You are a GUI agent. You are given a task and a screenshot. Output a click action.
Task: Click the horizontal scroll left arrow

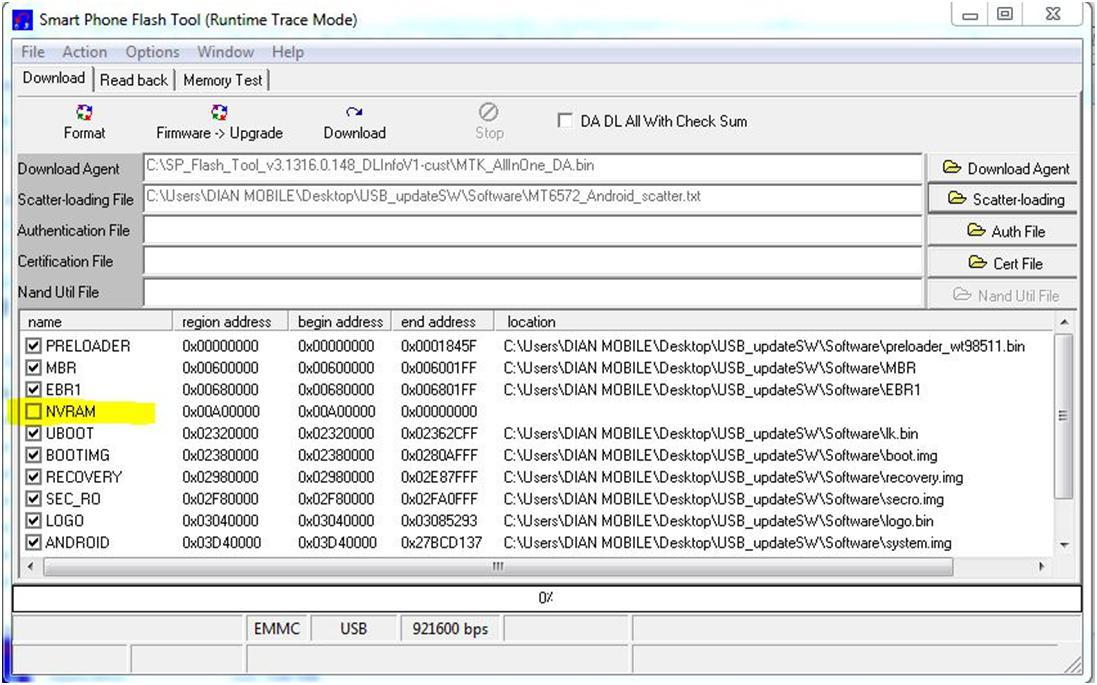pos(30,566)
